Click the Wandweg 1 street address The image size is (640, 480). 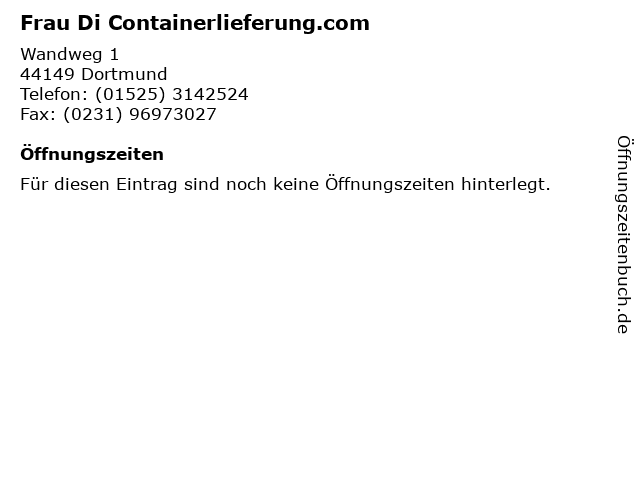(x=69, y=54)
